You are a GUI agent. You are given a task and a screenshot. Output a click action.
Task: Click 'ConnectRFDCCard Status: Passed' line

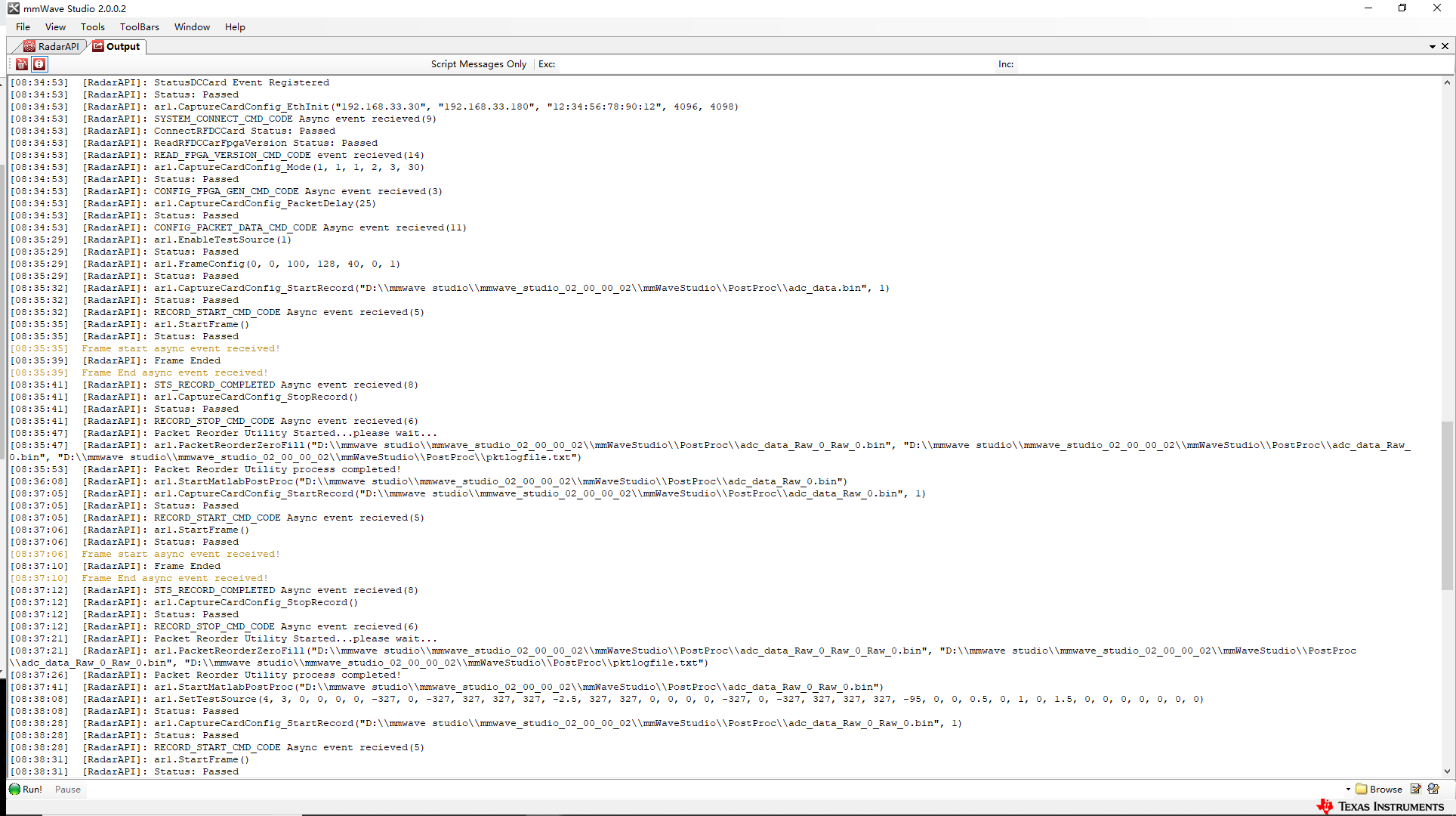point(245,131)
